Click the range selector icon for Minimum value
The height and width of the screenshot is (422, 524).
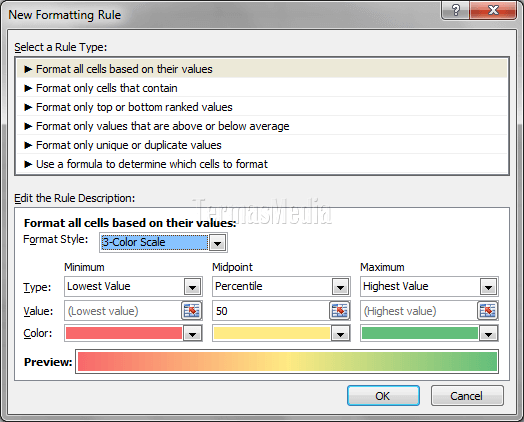pos(191,311)
